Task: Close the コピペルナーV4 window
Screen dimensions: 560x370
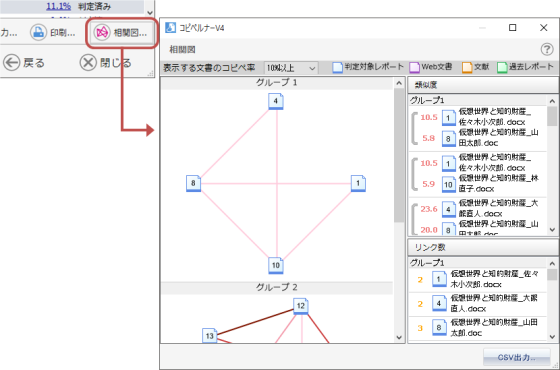Action: 544,28
